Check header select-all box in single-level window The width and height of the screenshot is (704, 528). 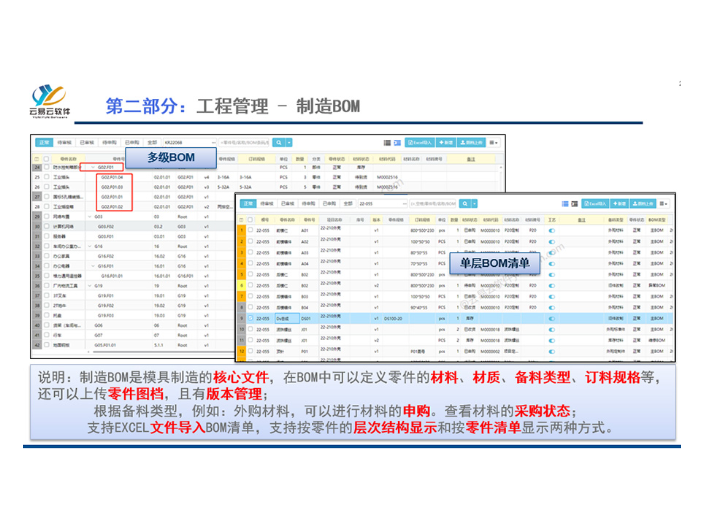click(251, 220)
